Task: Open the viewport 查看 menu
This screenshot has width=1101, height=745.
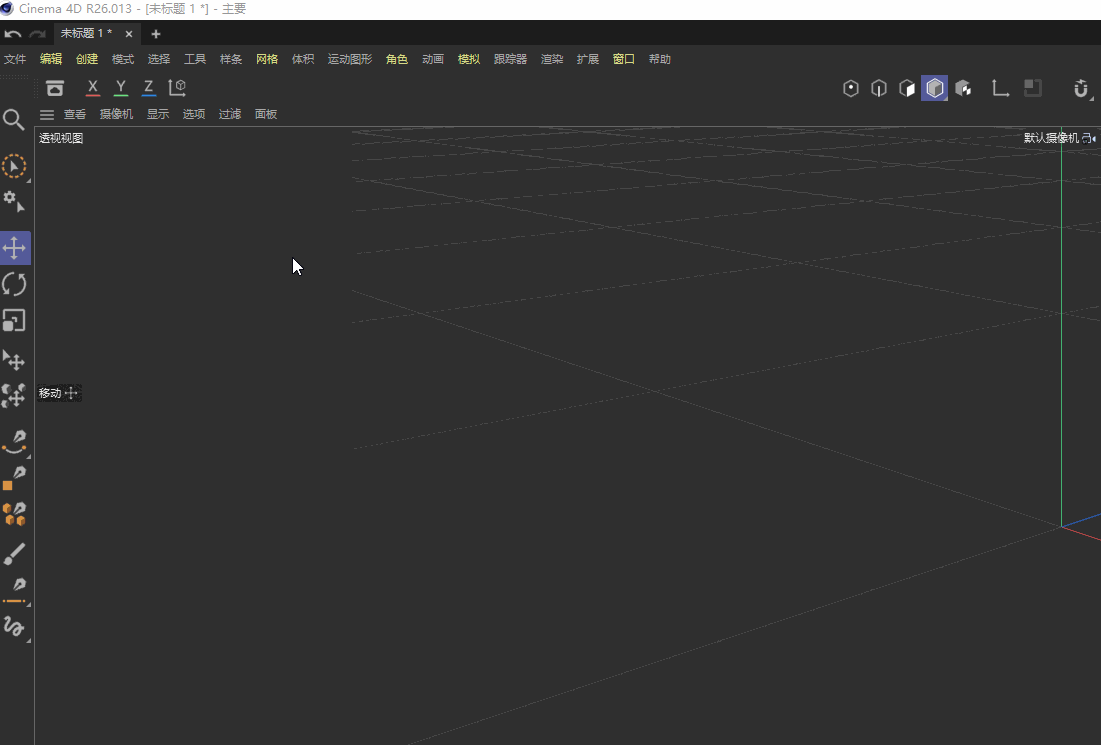Action: click(74, 114)
